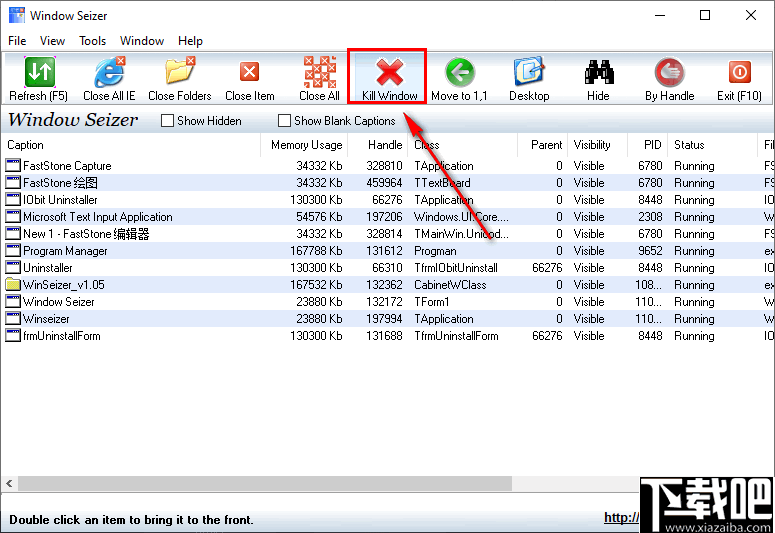
Task: Click the class name CabinetWClass
Action: (450, 285)
